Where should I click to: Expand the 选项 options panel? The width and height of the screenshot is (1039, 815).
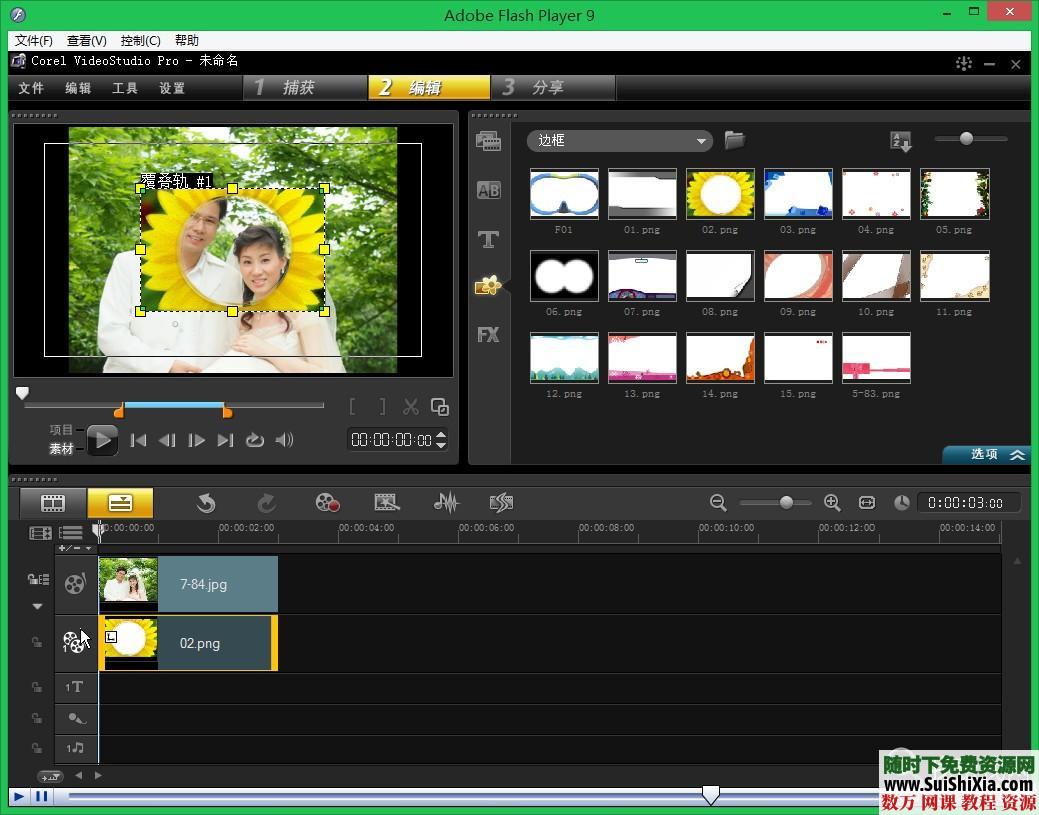pyautogui.click(x=986, y=454)
